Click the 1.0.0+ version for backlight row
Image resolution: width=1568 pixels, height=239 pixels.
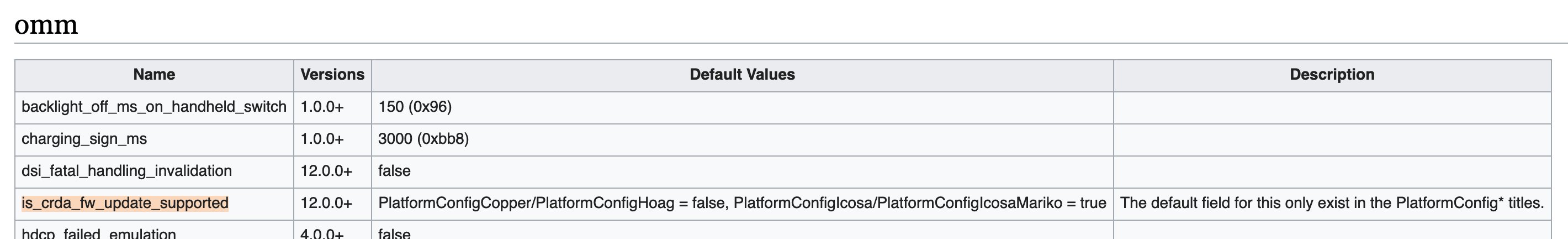(322, 107)
